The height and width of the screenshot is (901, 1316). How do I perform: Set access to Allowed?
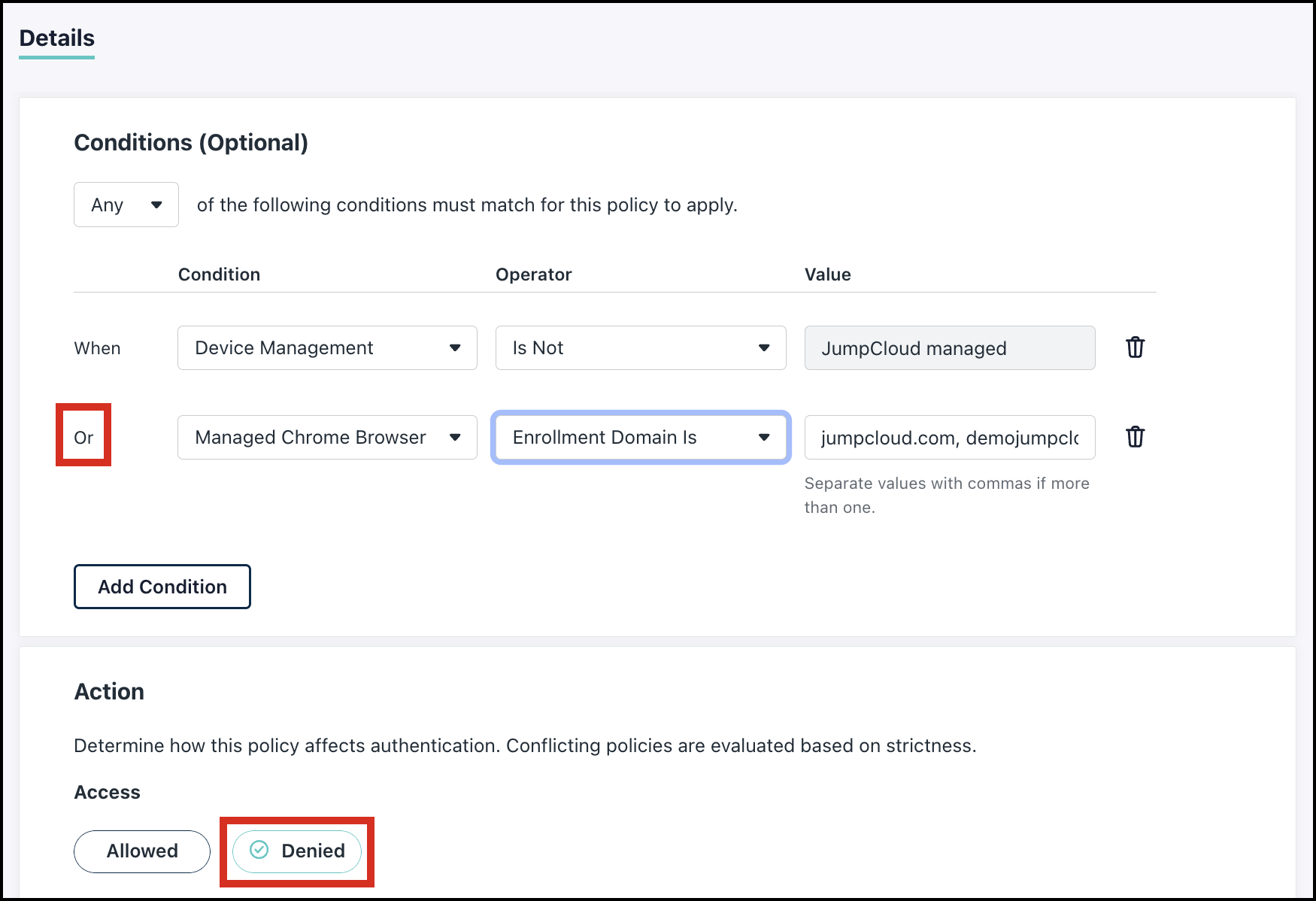142,851
